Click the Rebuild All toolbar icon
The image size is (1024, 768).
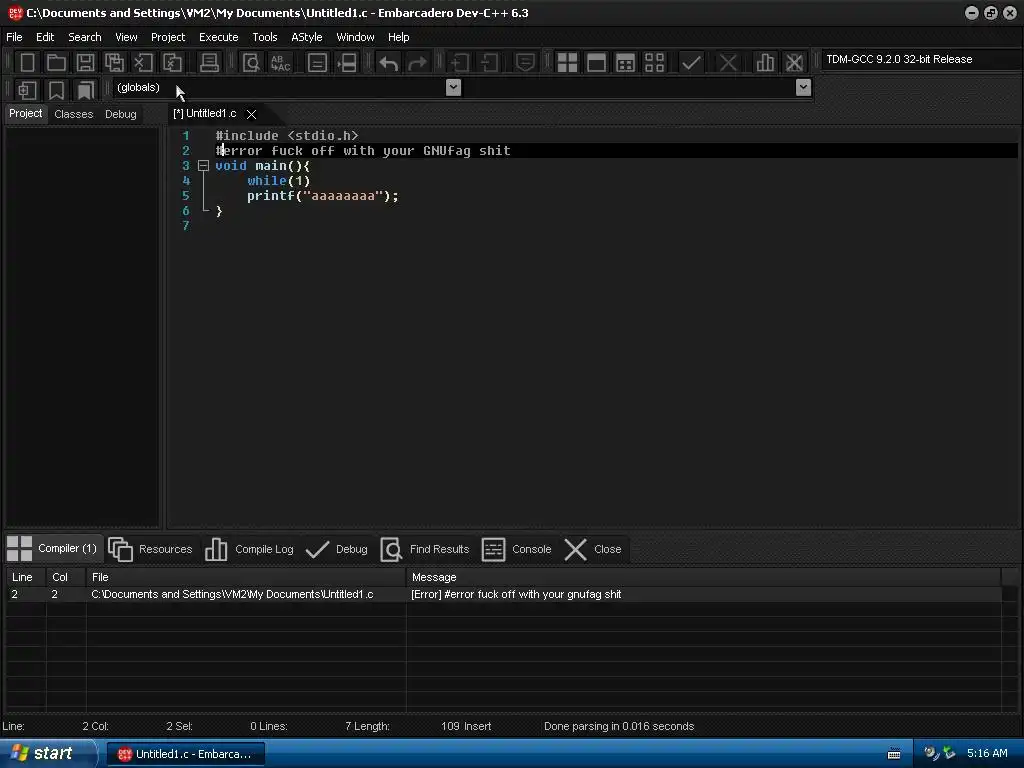pos(654,63)
